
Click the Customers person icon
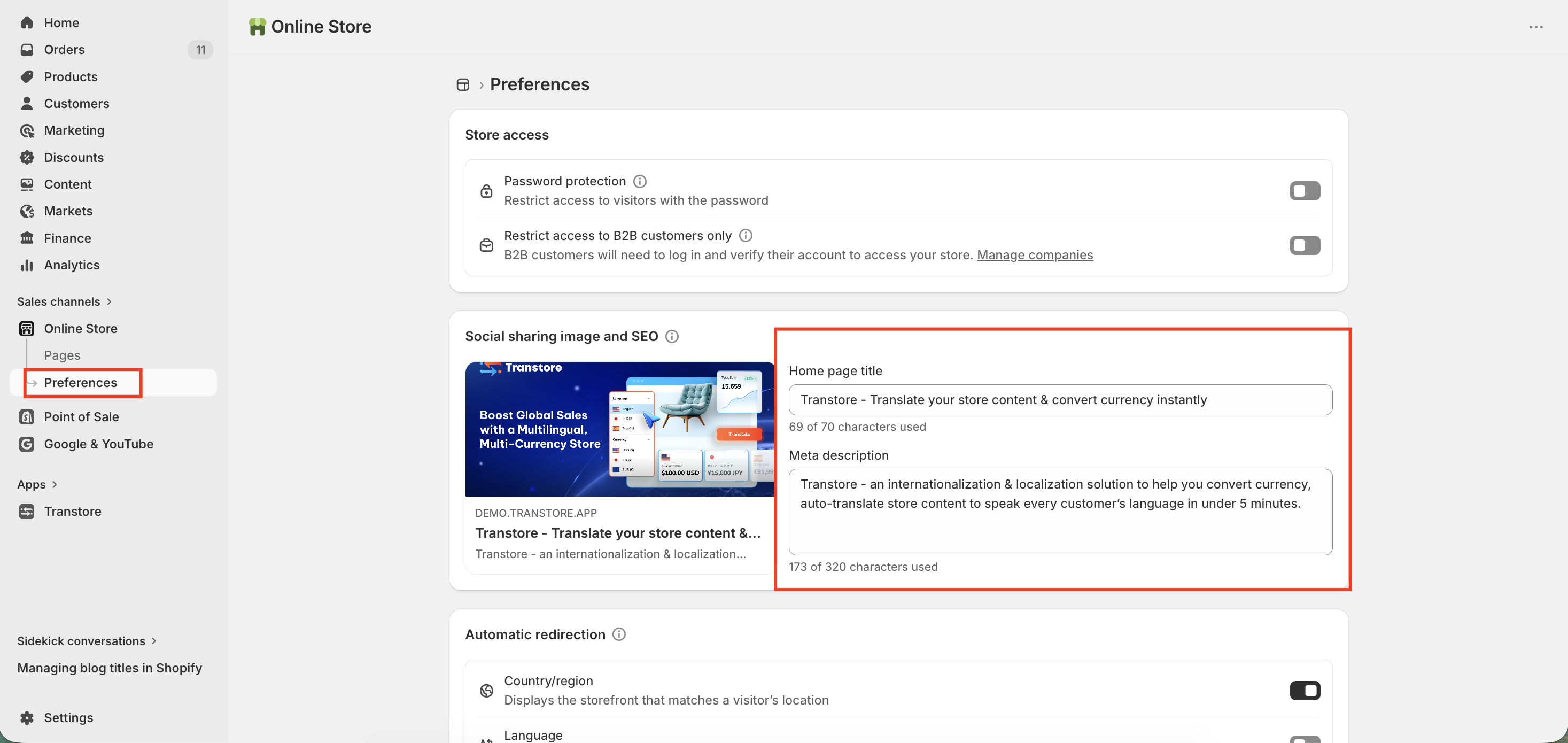(27, 104)
